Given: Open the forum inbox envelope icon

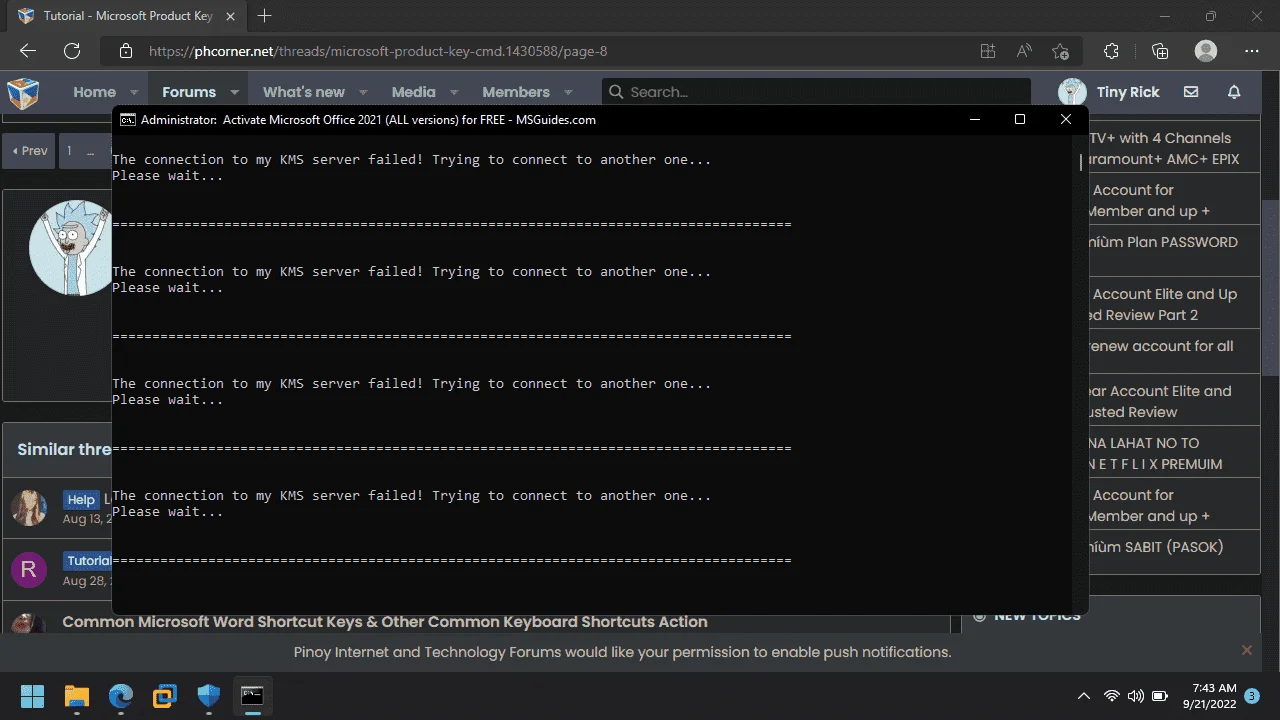Looking at the screenshot, I should coord(1191,92).
